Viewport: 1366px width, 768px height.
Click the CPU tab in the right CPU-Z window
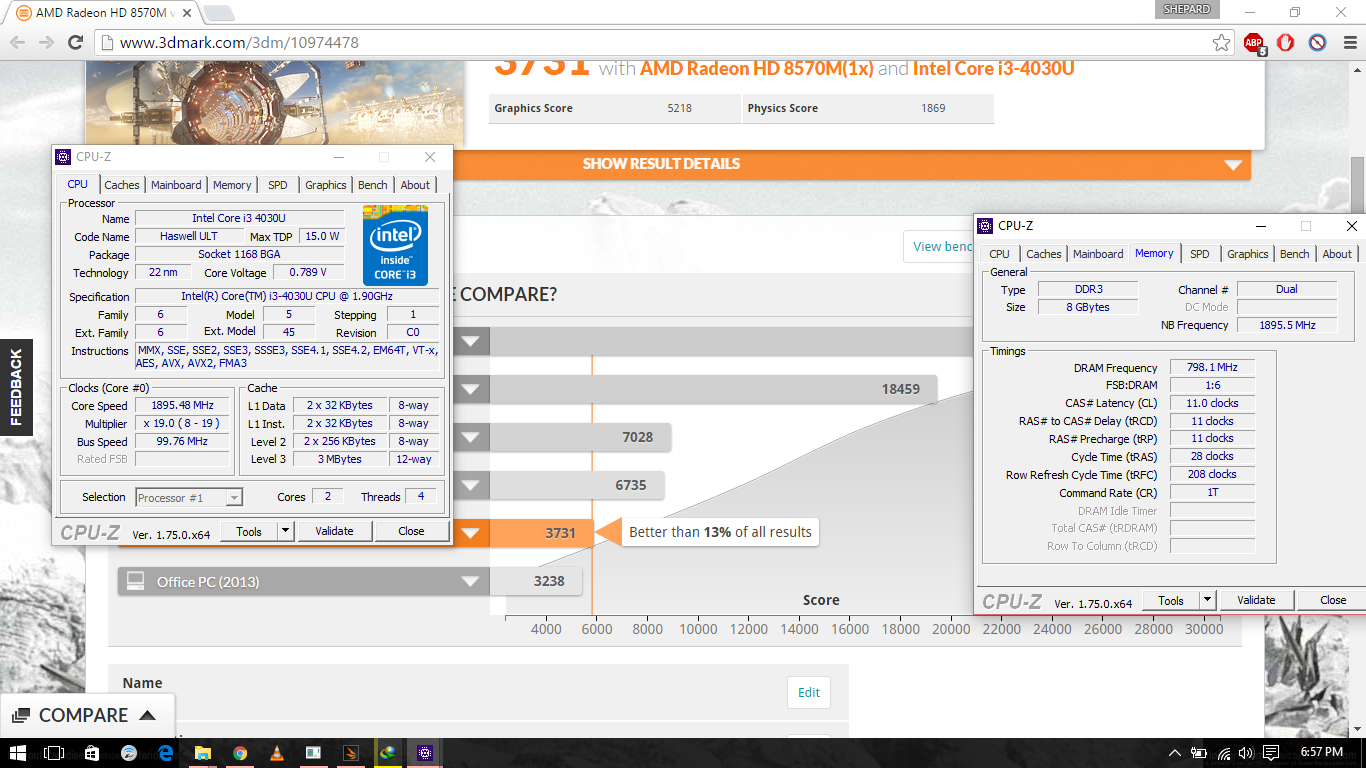pos(1000,254)
